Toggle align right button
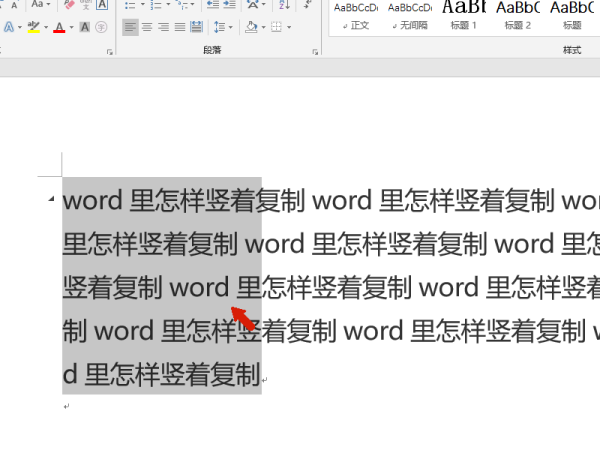 pyautogui.click(x=163, y=27)
